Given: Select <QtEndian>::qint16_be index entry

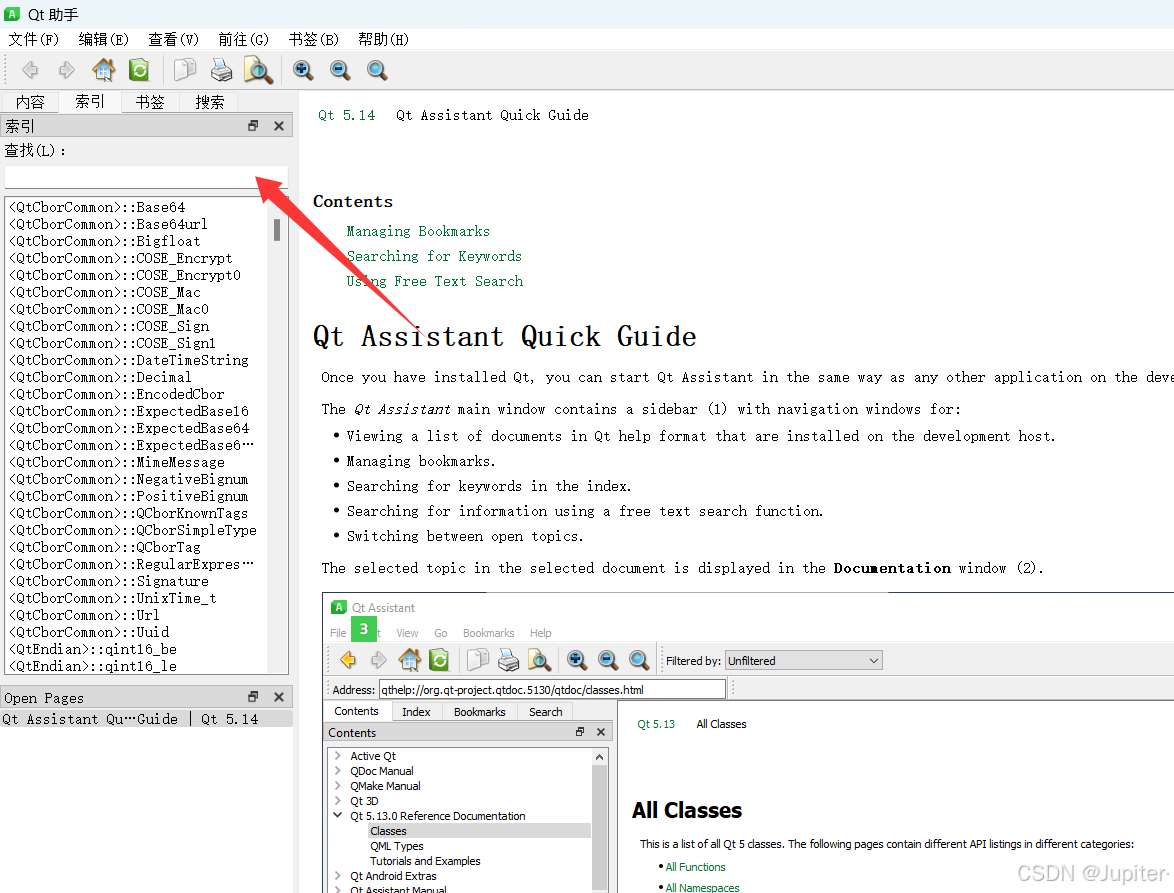Looking at the screenshot, I should click(x=92, y=650).
